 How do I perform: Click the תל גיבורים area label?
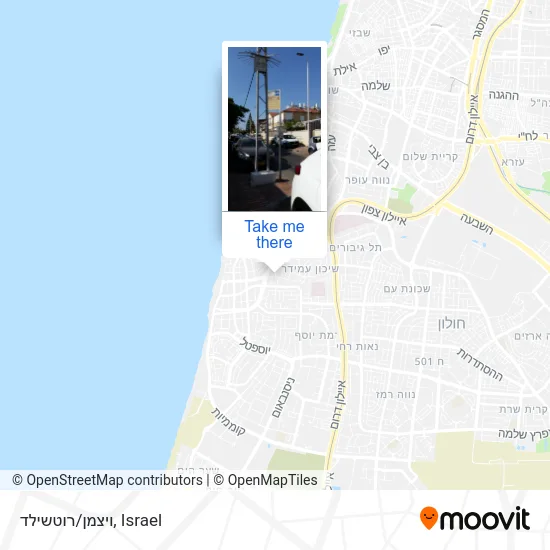[x=355, y=247]
